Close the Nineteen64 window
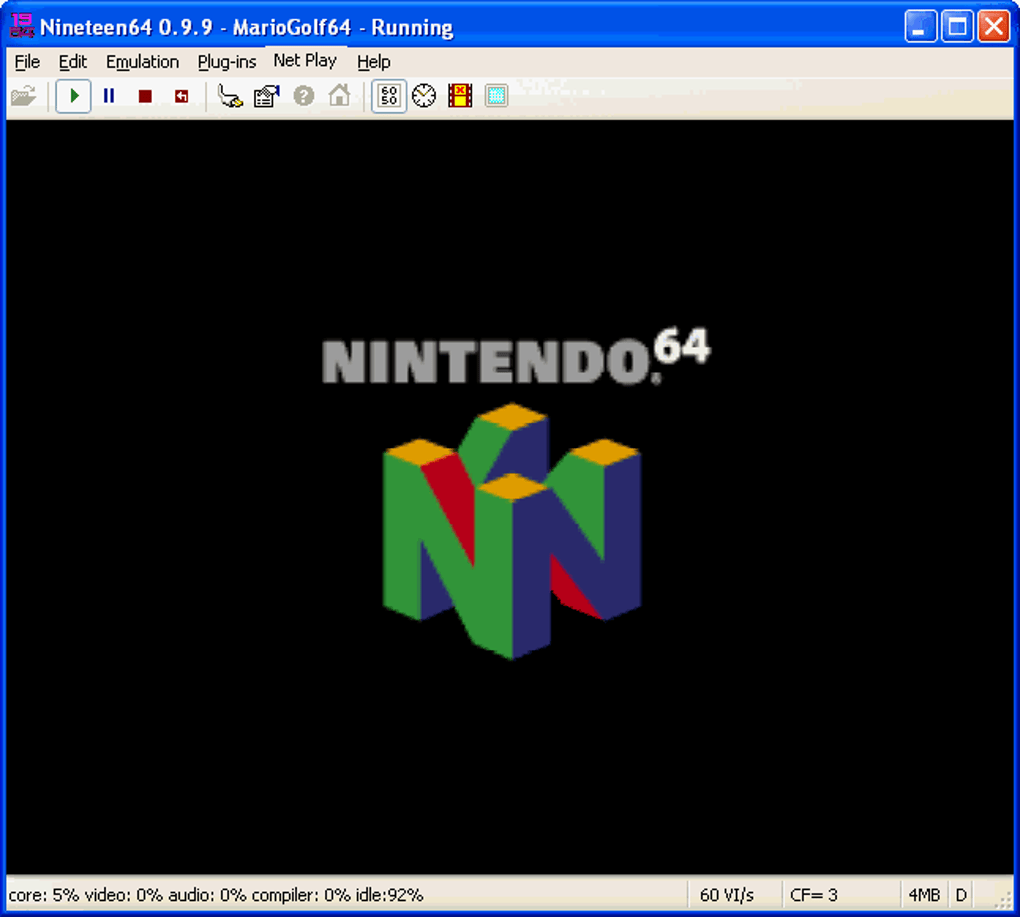 [994, 27]
